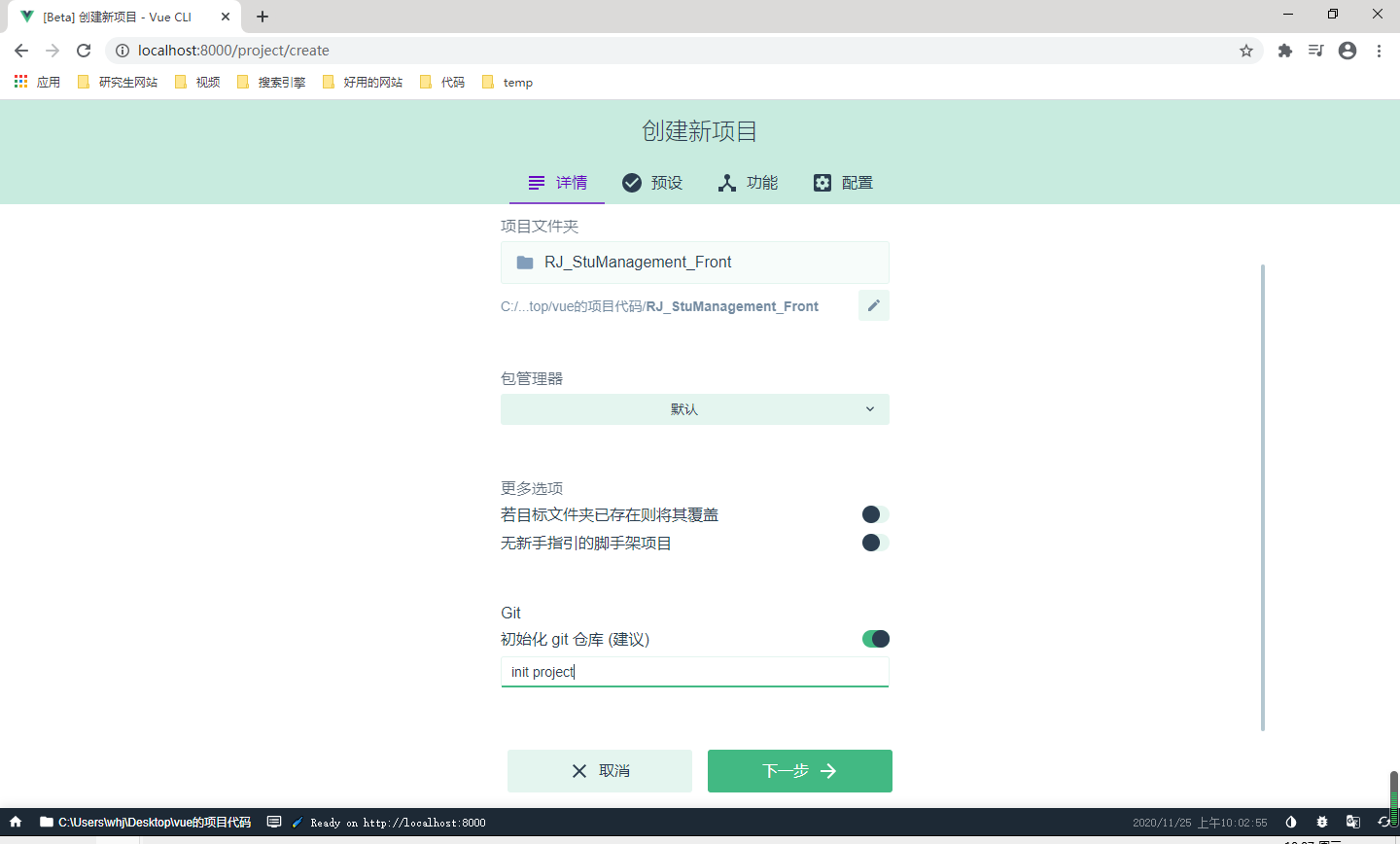
Task: Open a new browser tab
Action: [262, 17]
